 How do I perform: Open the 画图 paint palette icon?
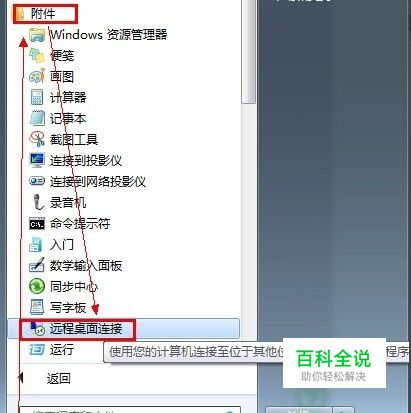pos(37,76)
